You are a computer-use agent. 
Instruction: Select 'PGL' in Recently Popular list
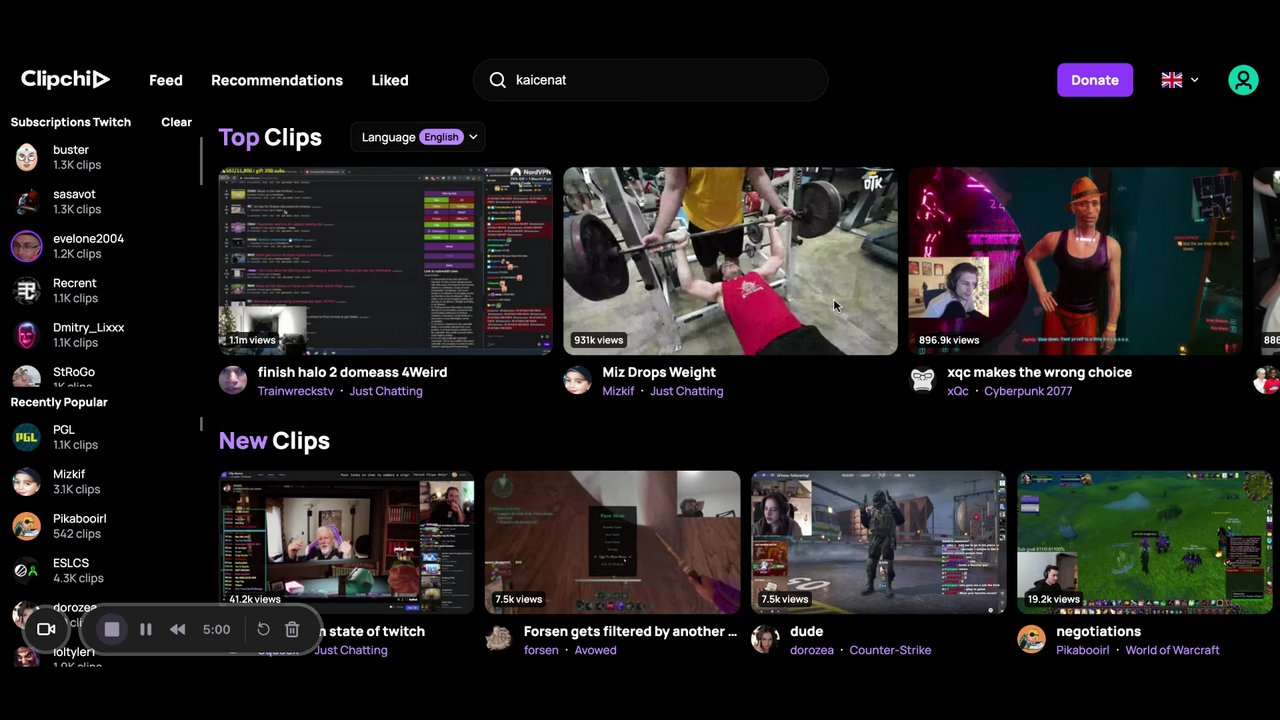click(64, 430)
